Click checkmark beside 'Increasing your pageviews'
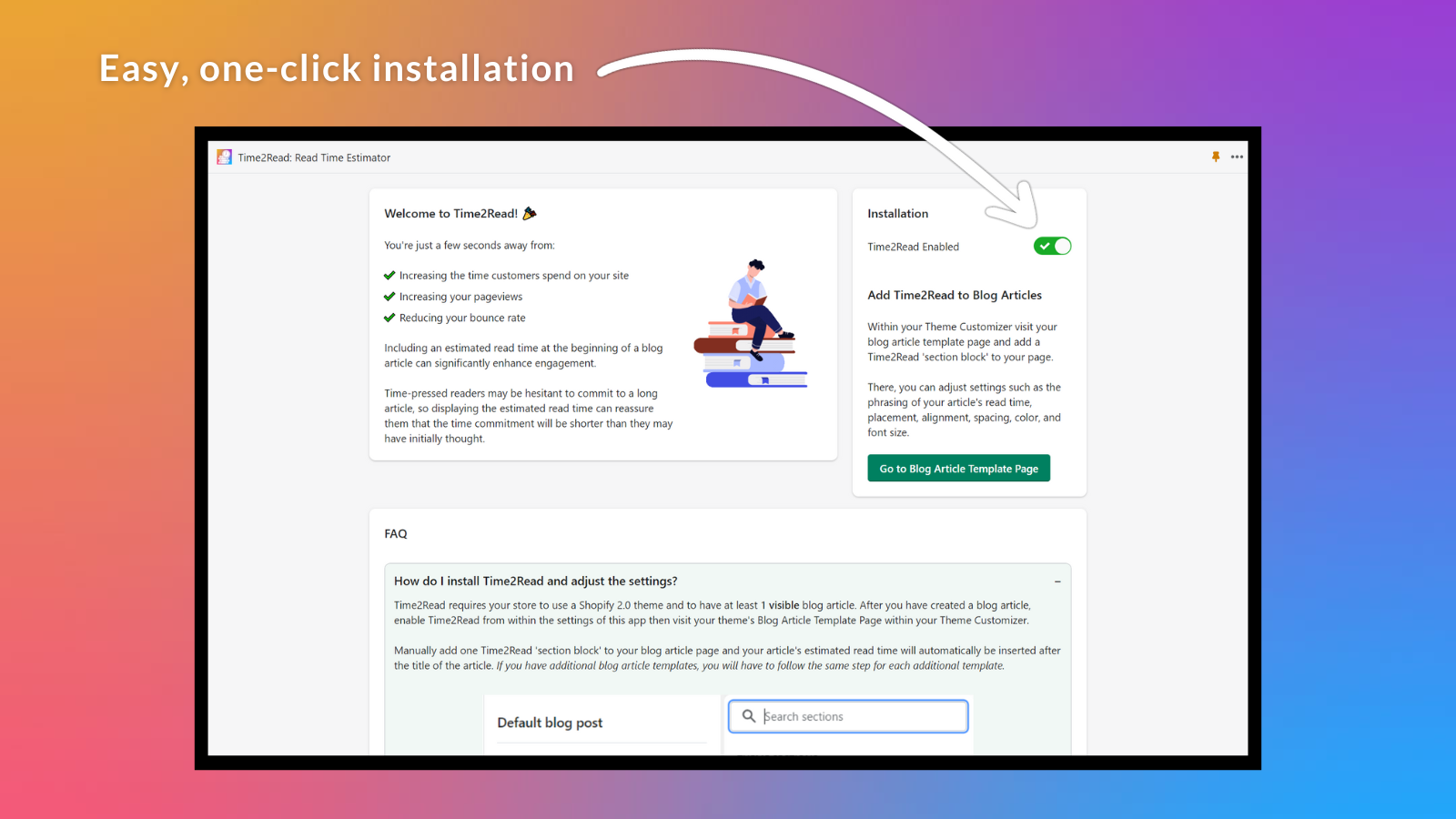Image resolution: width=1456 pixels, height=819 pixels. (389, 297)
